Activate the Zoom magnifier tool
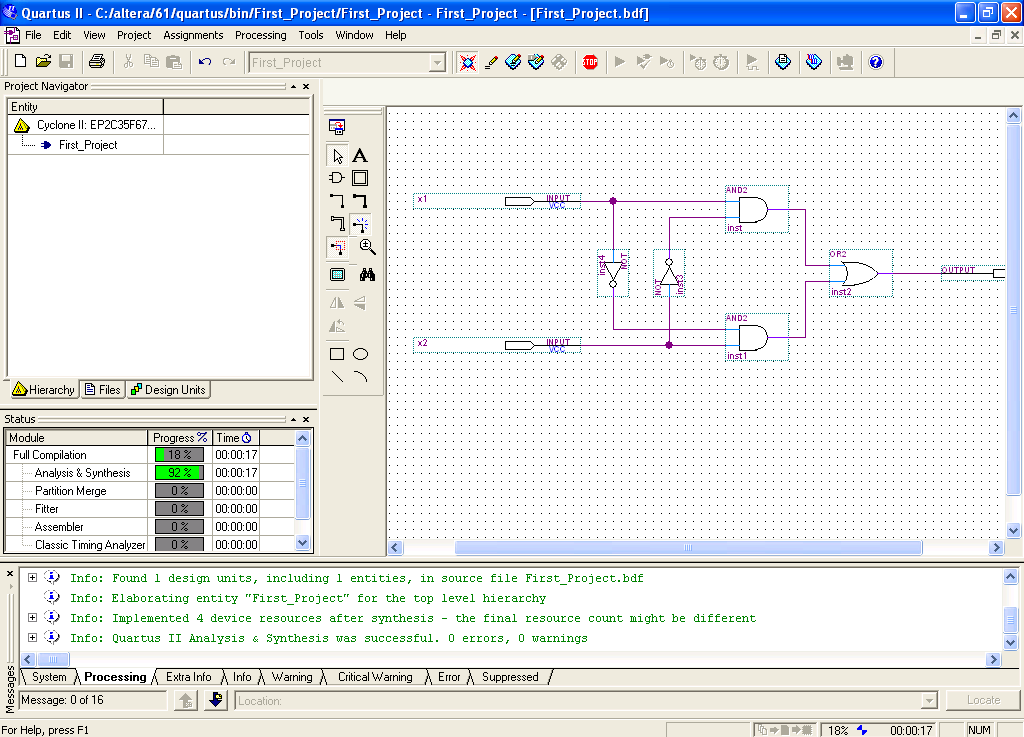The width and height of the screenshot is (1024, 737). click(x=367, y=247)
